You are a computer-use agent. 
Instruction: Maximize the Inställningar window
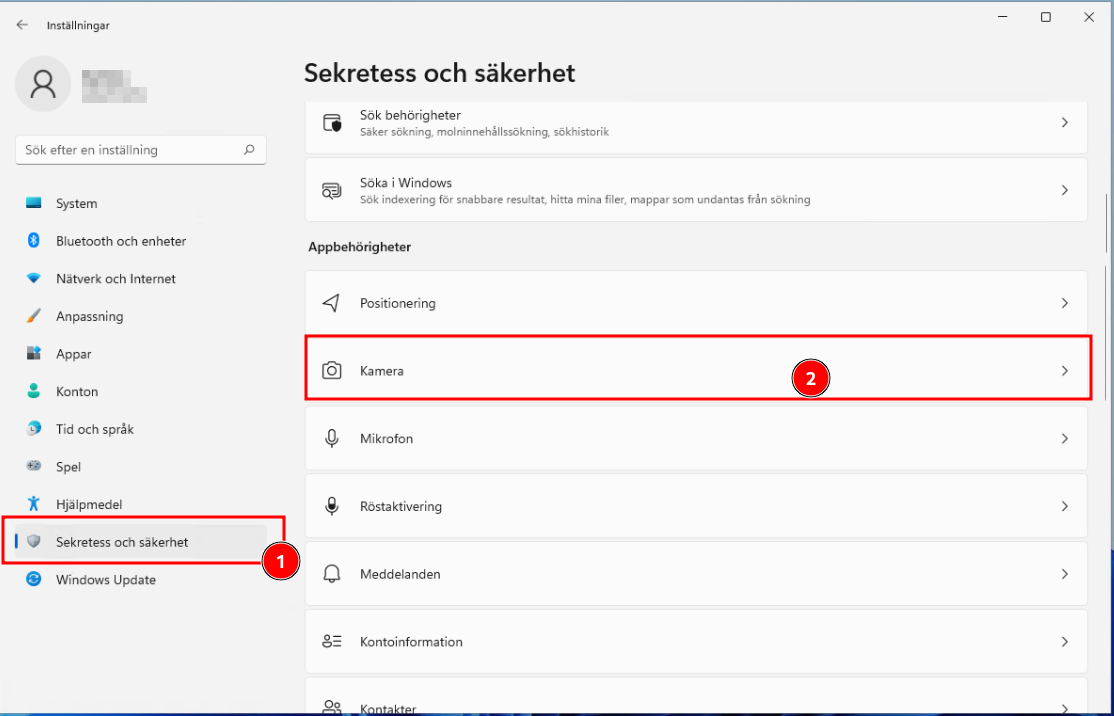point(1046,17)
